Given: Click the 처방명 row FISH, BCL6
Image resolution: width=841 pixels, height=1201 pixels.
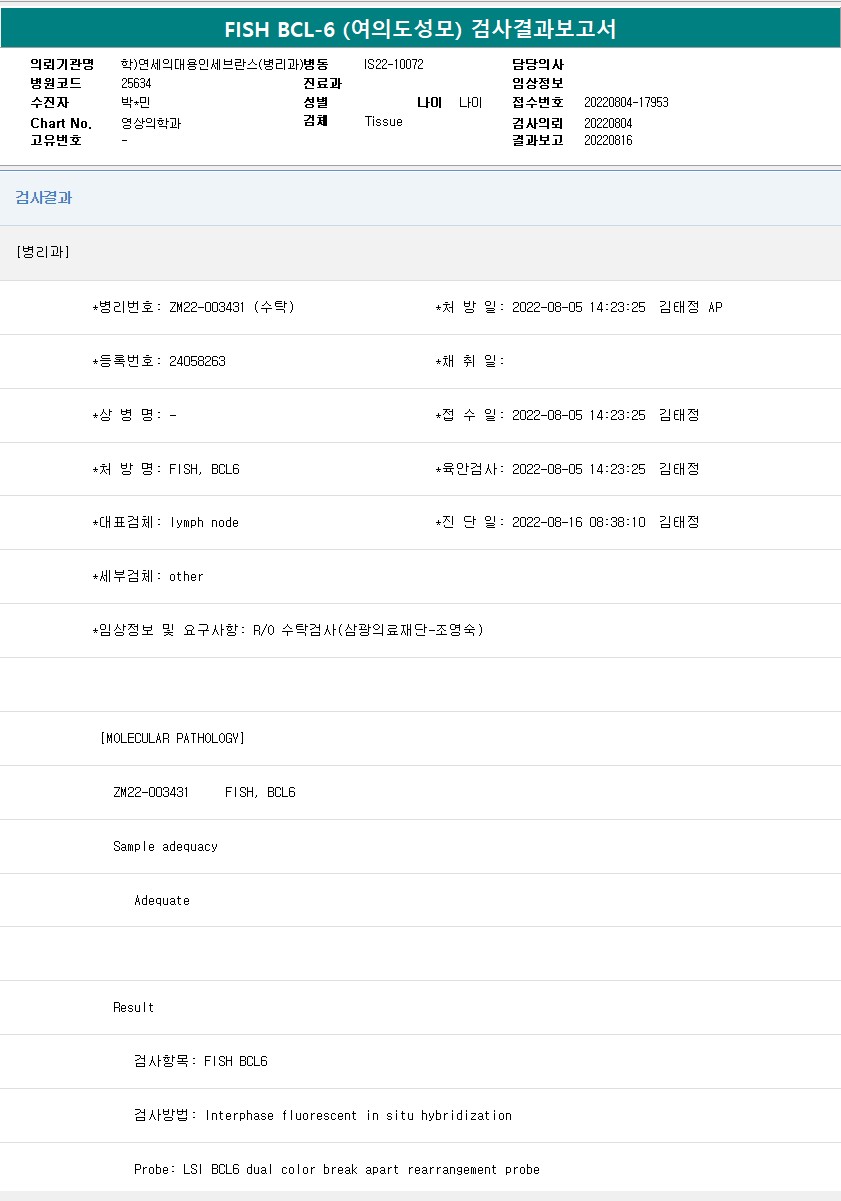Looking at the screenshot, I should click(166, 469).
